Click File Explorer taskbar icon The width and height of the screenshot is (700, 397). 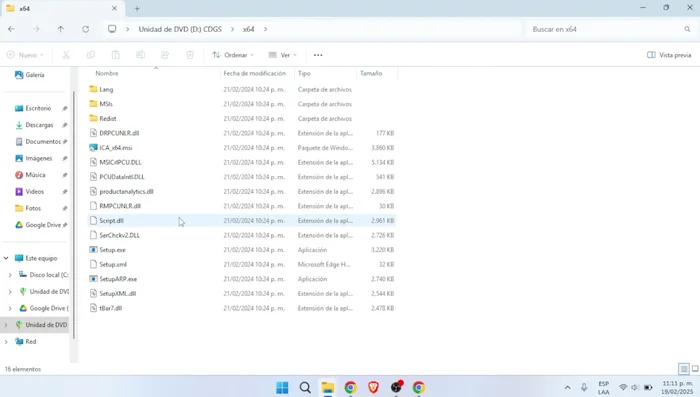click(x=328, y=388)
